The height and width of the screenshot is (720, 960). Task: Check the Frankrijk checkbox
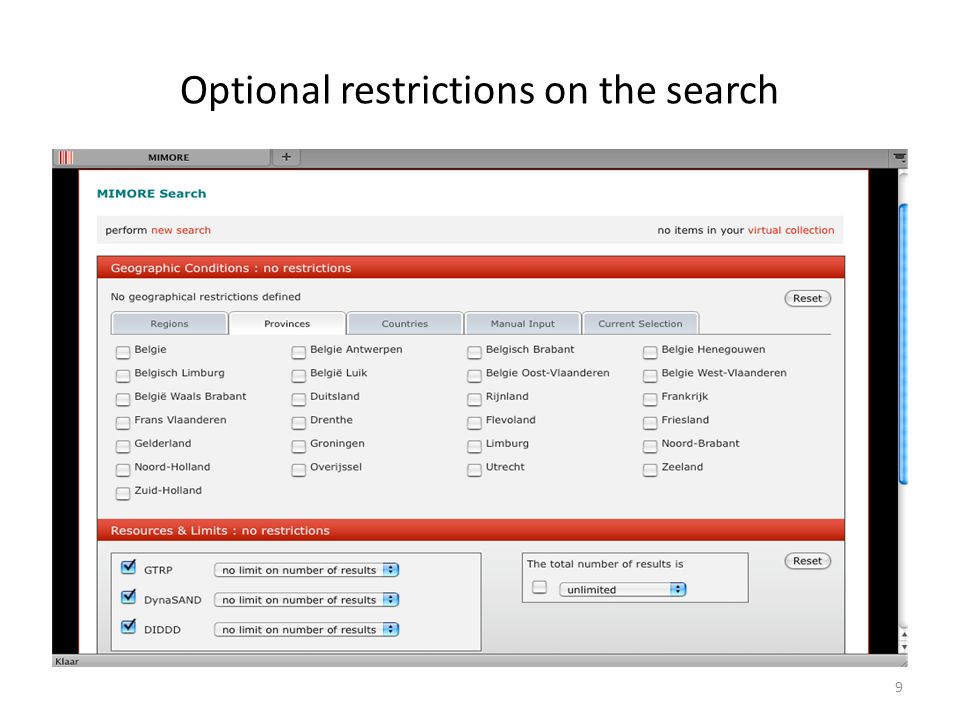650,399
